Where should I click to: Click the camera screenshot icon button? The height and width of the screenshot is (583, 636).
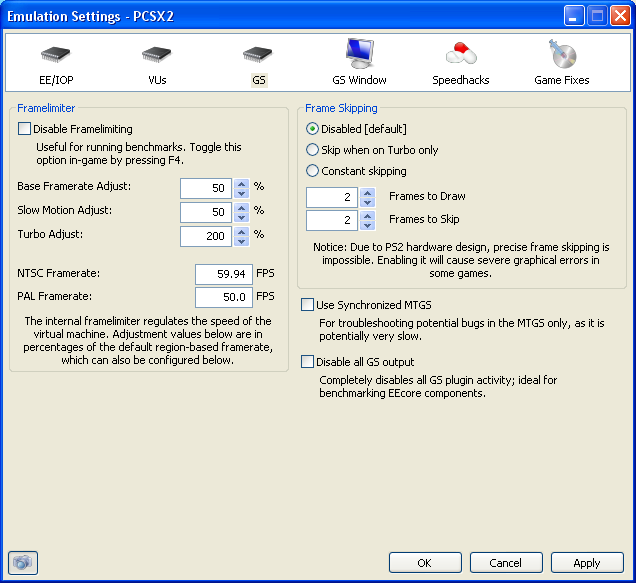point(23,563)
